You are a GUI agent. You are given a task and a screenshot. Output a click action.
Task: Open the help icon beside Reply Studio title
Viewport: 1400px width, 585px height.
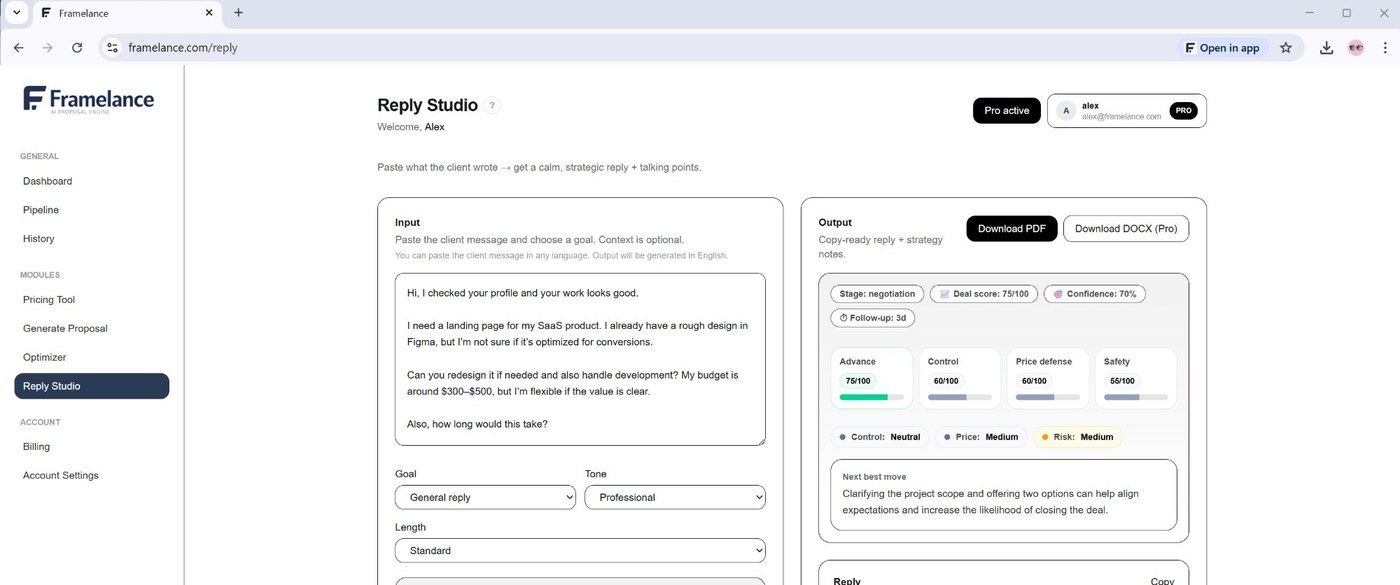click(491, 105)
